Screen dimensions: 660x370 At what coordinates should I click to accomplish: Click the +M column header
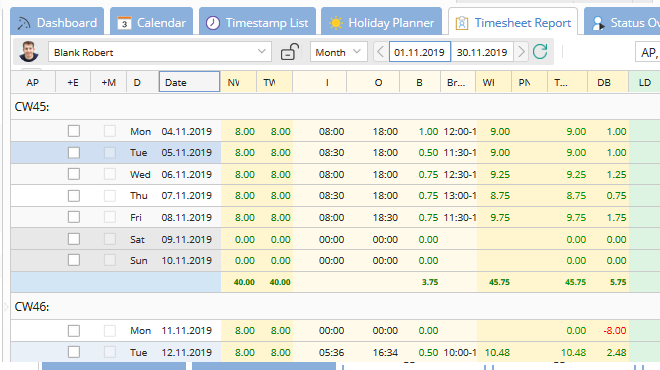109,83
